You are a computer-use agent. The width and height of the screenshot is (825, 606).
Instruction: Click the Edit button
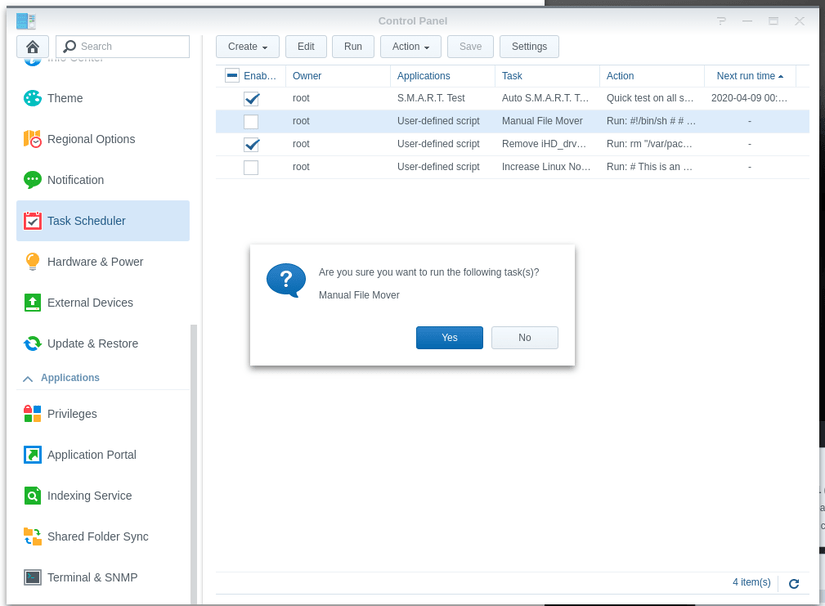tap(306, 46)
